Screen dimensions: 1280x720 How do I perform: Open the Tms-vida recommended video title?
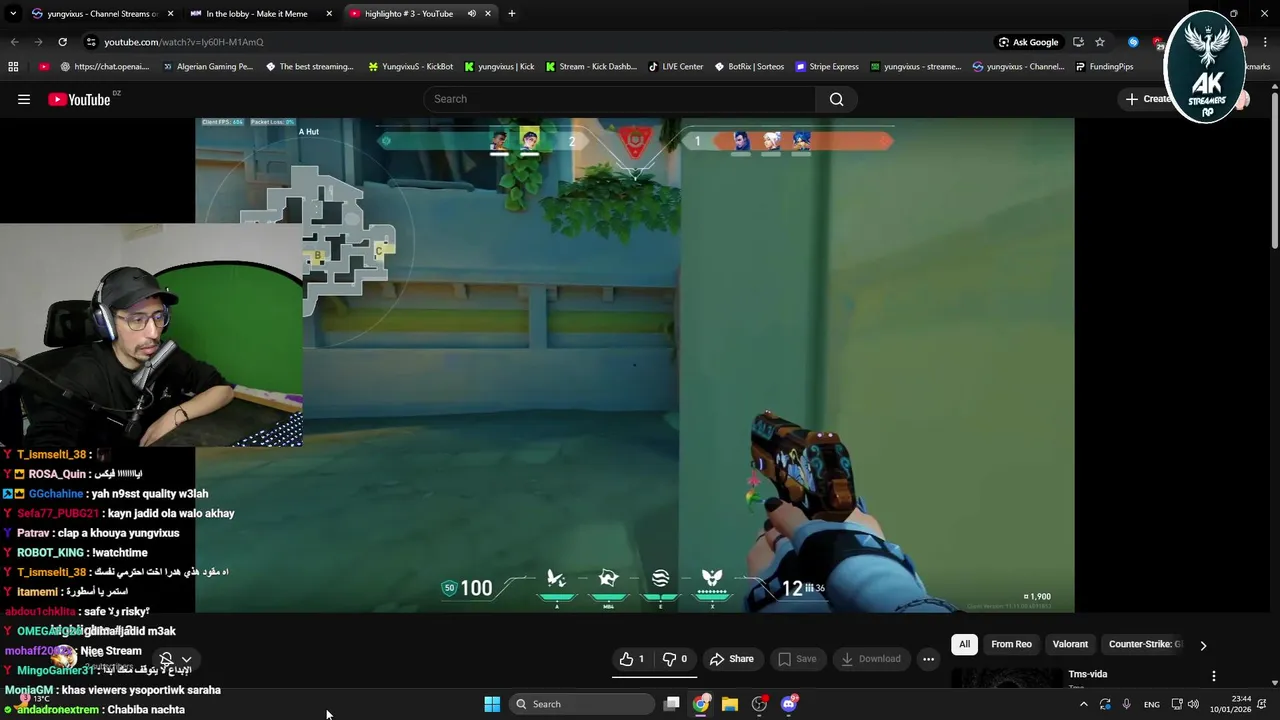pos(1088,674)
